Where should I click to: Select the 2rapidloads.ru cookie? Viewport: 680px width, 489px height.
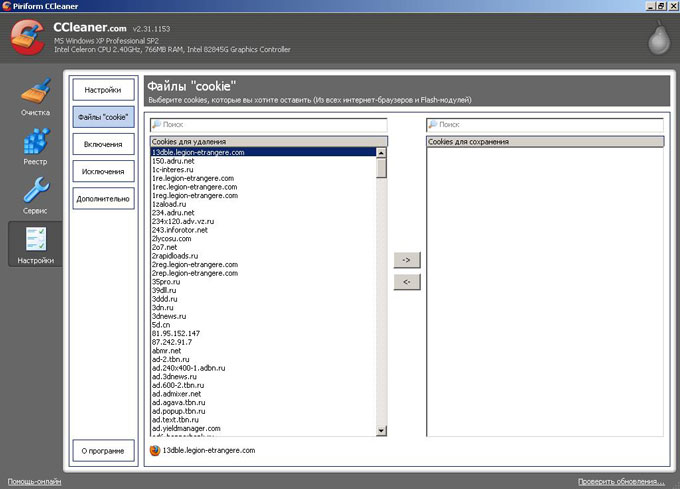(263, 256)
